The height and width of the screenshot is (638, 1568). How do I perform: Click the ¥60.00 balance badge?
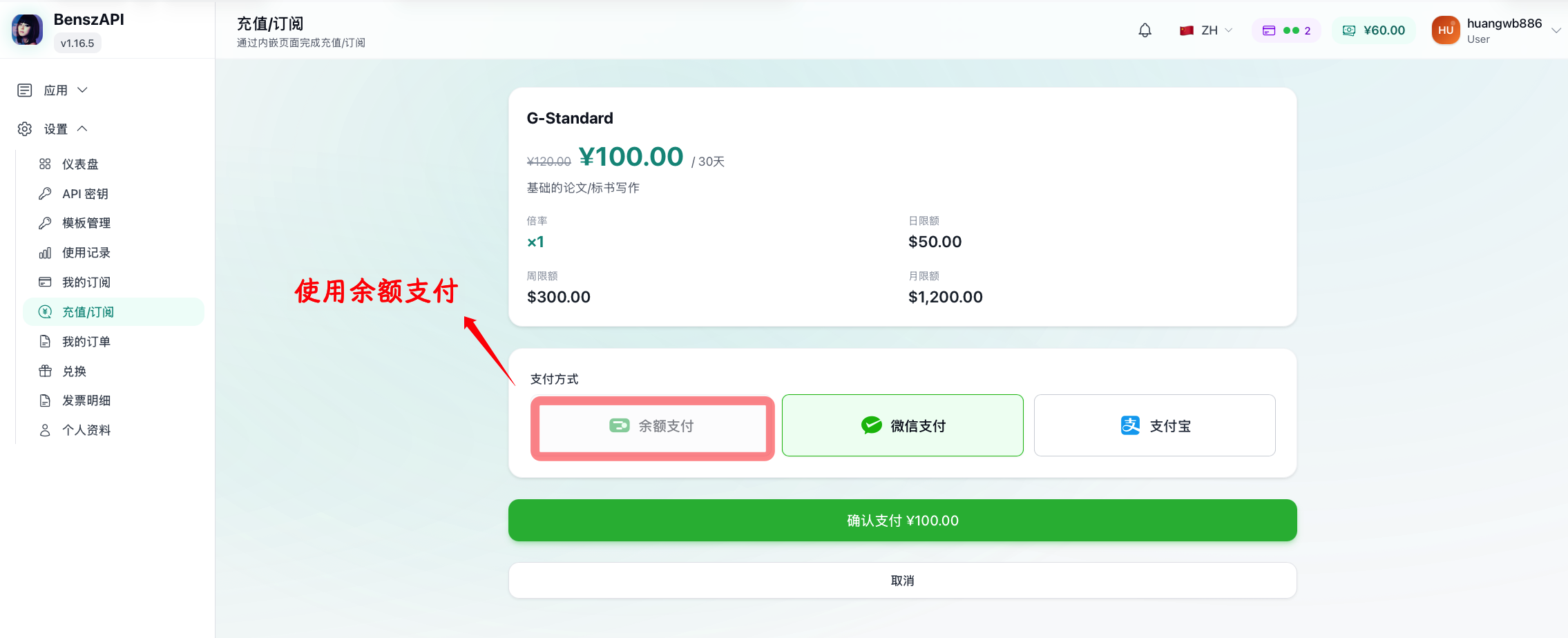click(x=1373, y=30)
